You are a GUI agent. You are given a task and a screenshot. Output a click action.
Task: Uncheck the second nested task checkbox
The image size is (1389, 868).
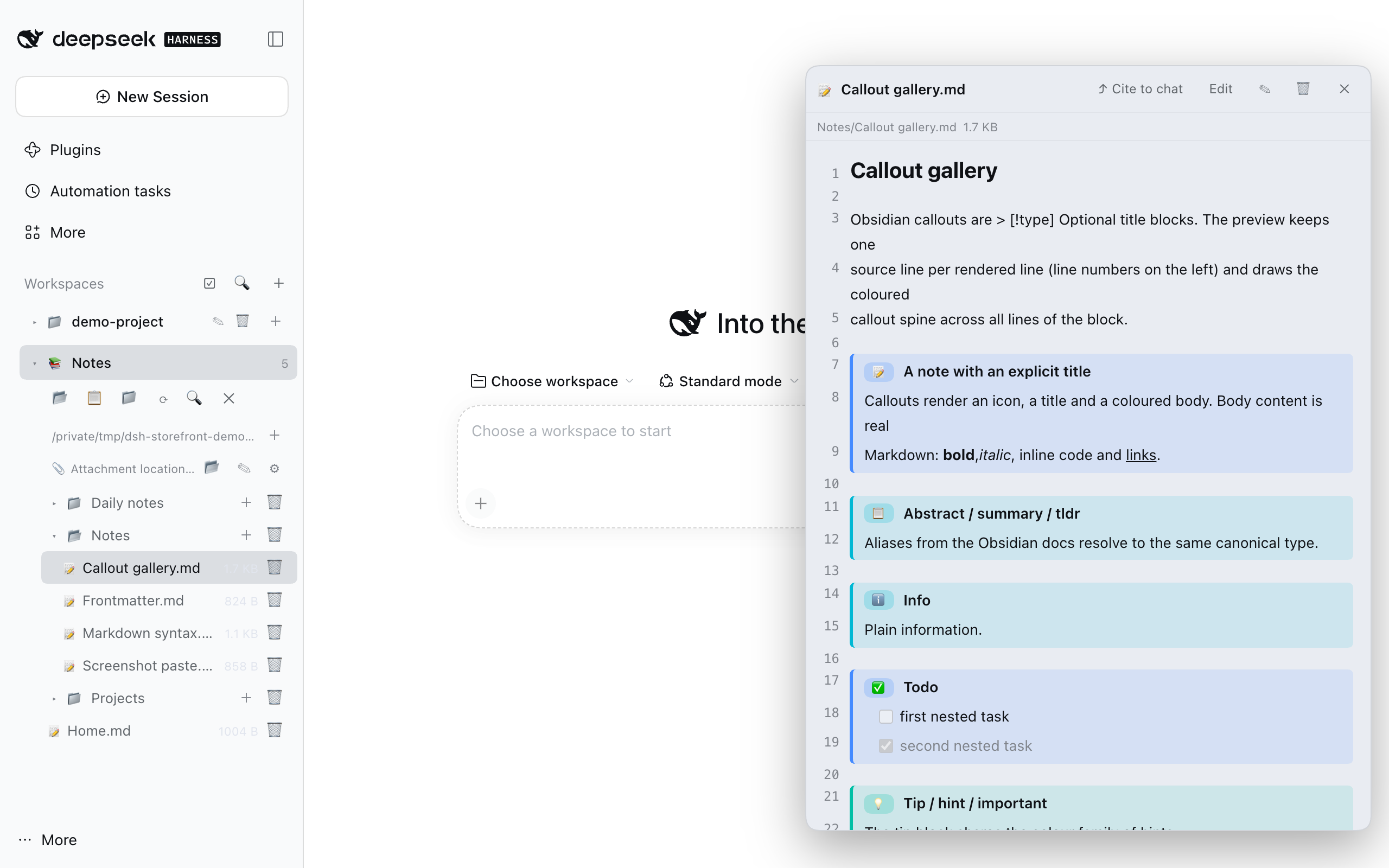tap(885, 746)
